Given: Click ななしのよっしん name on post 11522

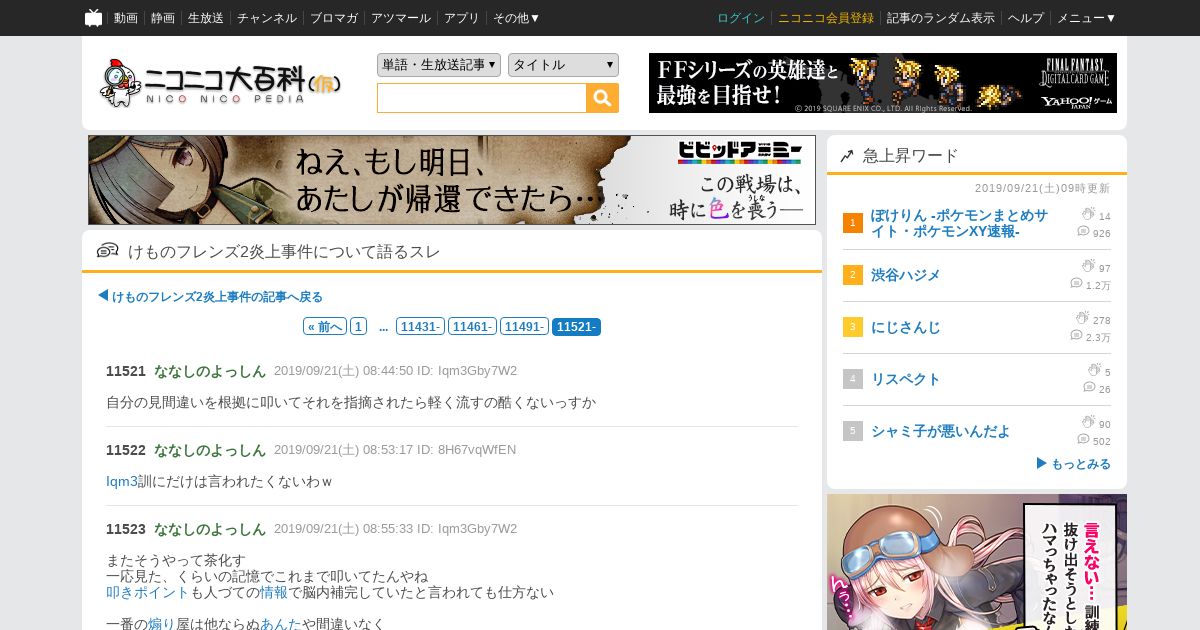Looking at the screenshot, I should [x=210, y=450].
